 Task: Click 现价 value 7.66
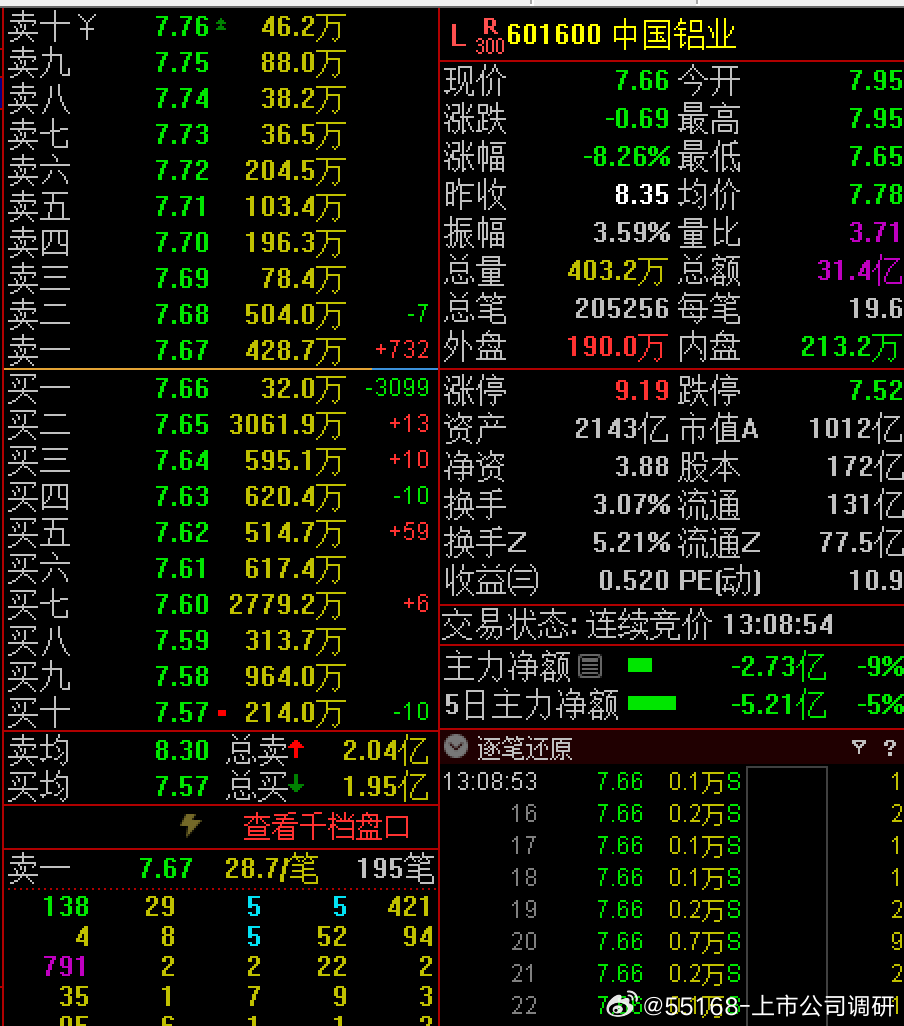pyautogui.click(x=642, y=81)
